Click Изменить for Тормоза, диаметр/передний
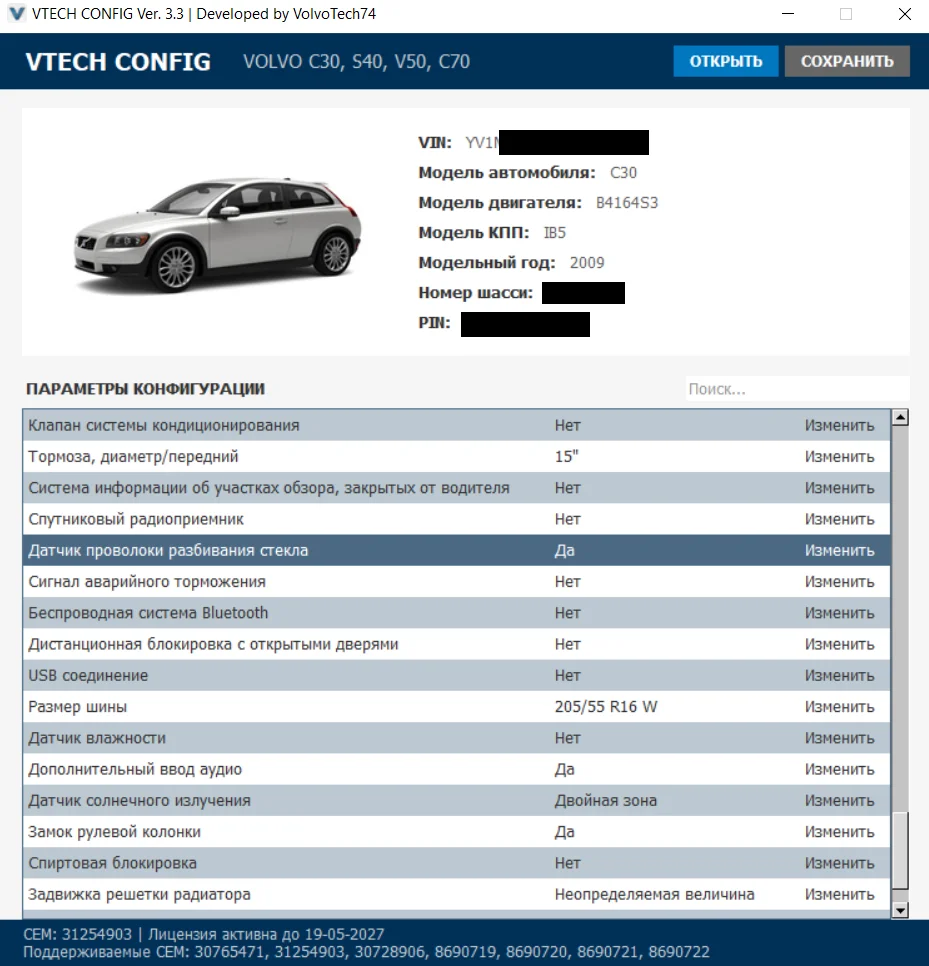The width and height of the screenshot is (929, 966). pos(839,457)
